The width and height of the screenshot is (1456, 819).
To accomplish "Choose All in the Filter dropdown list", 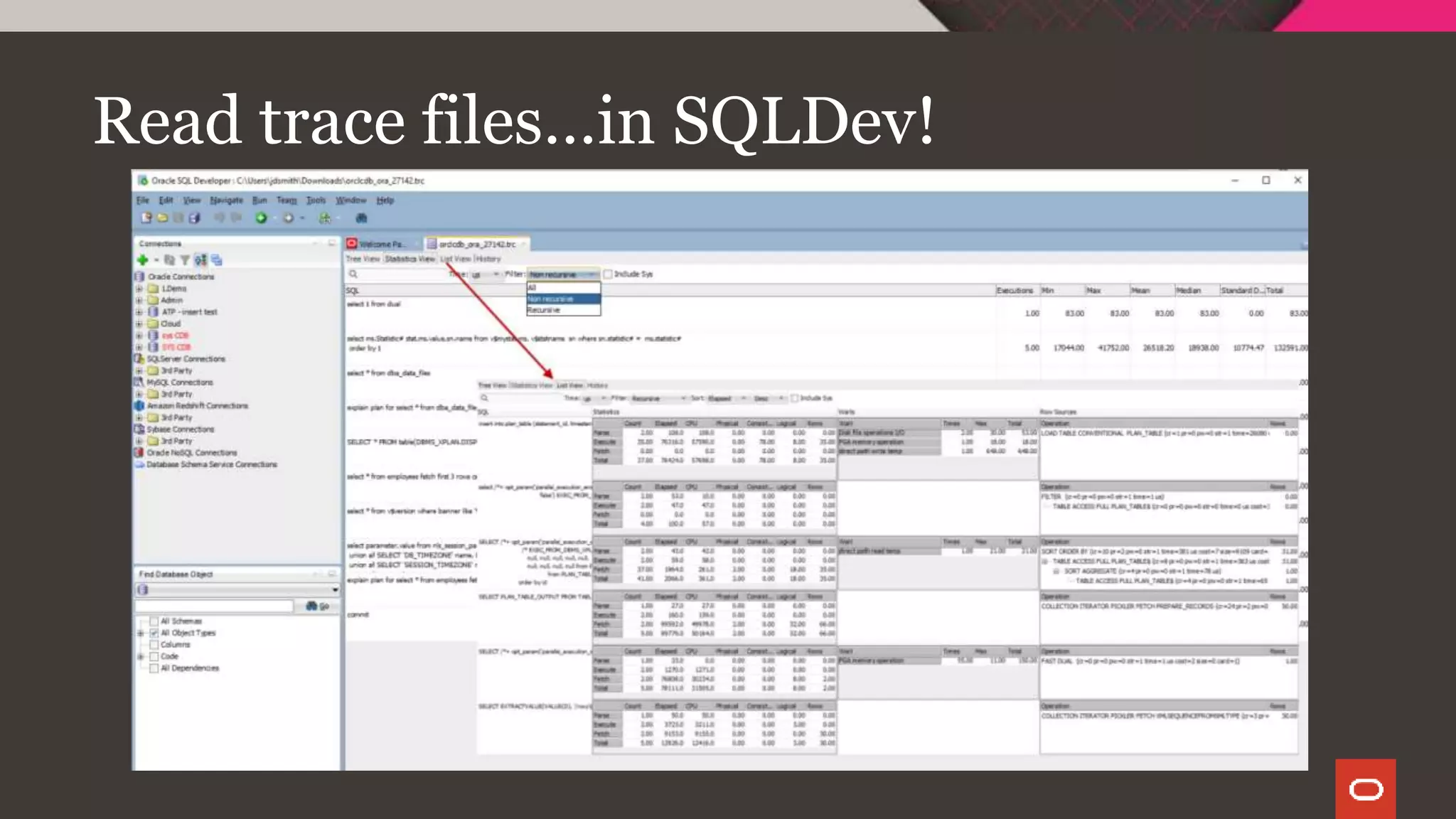I will (x=563, y=287).
